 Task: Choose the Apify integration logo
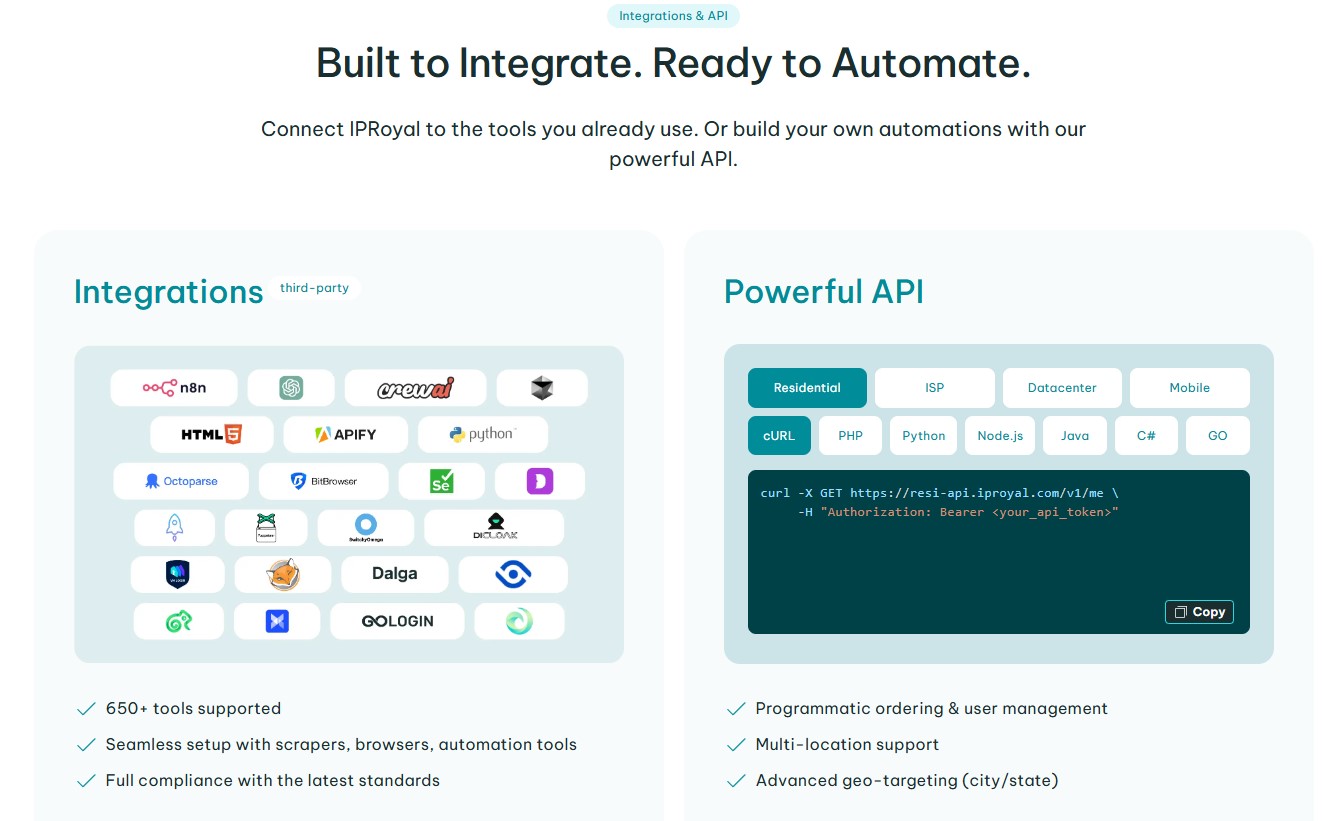pyautogui.click(x=345, y=435)
